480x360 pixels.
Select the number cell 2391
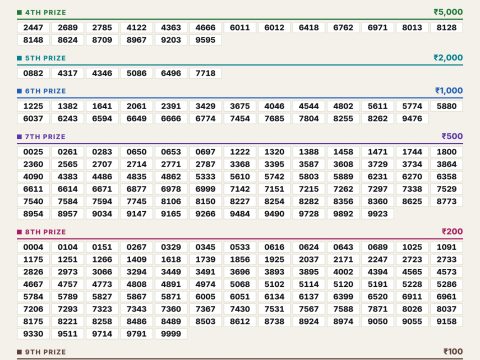171,106
